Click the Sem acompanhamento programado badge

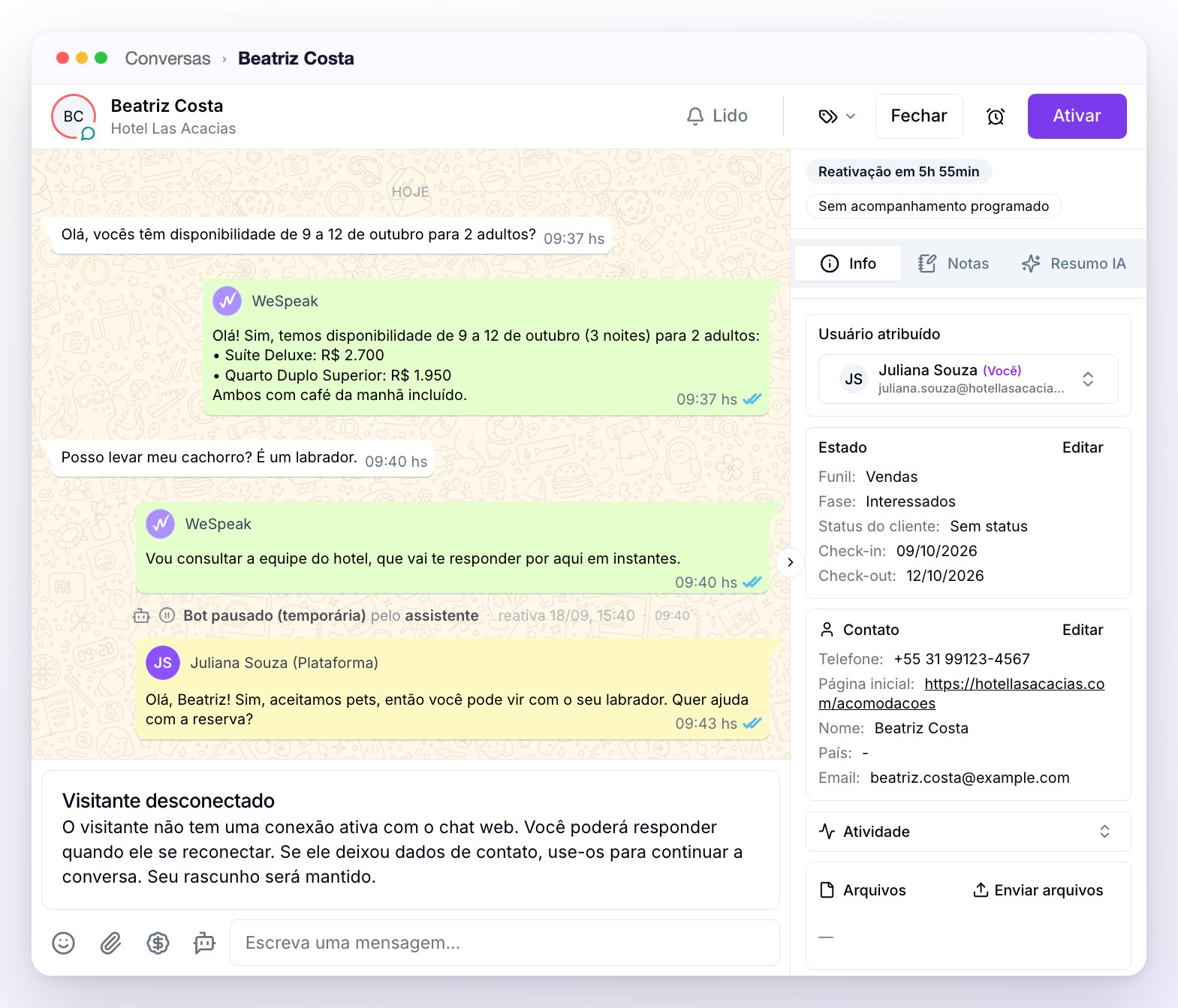[933, 206]
